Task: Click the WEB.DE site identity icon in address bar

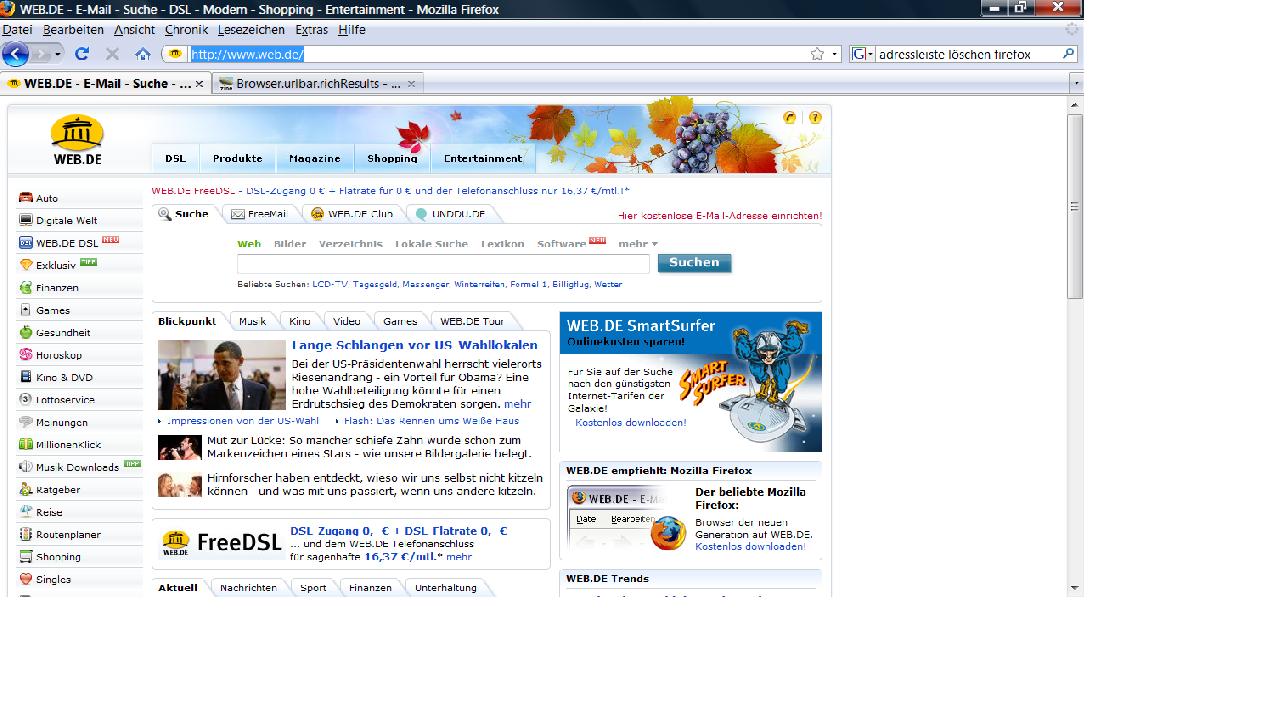Action: tap(174, 54)
